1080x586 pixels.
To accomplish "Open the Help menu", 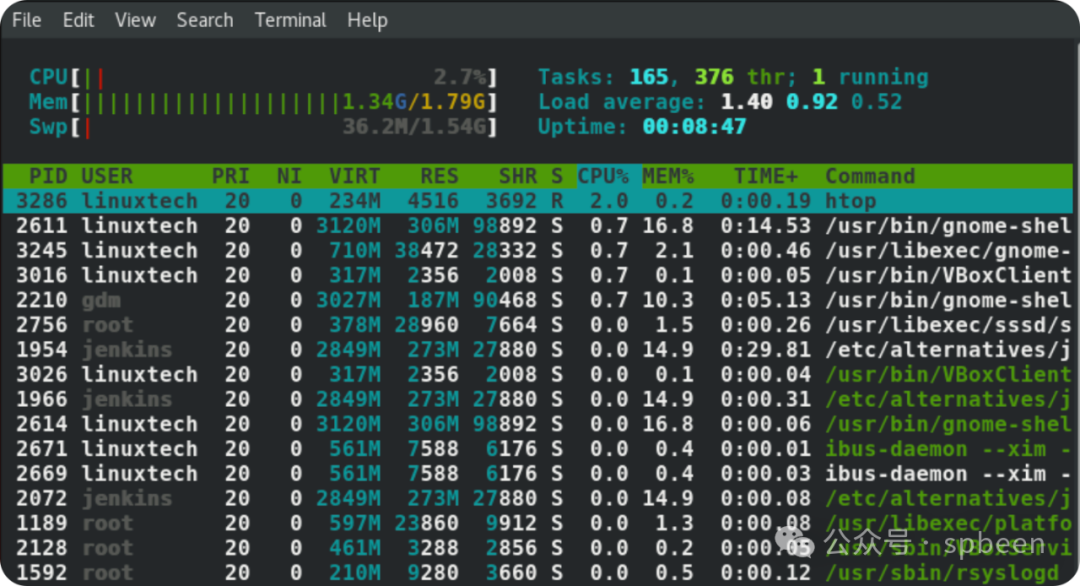I will [367, 20].
